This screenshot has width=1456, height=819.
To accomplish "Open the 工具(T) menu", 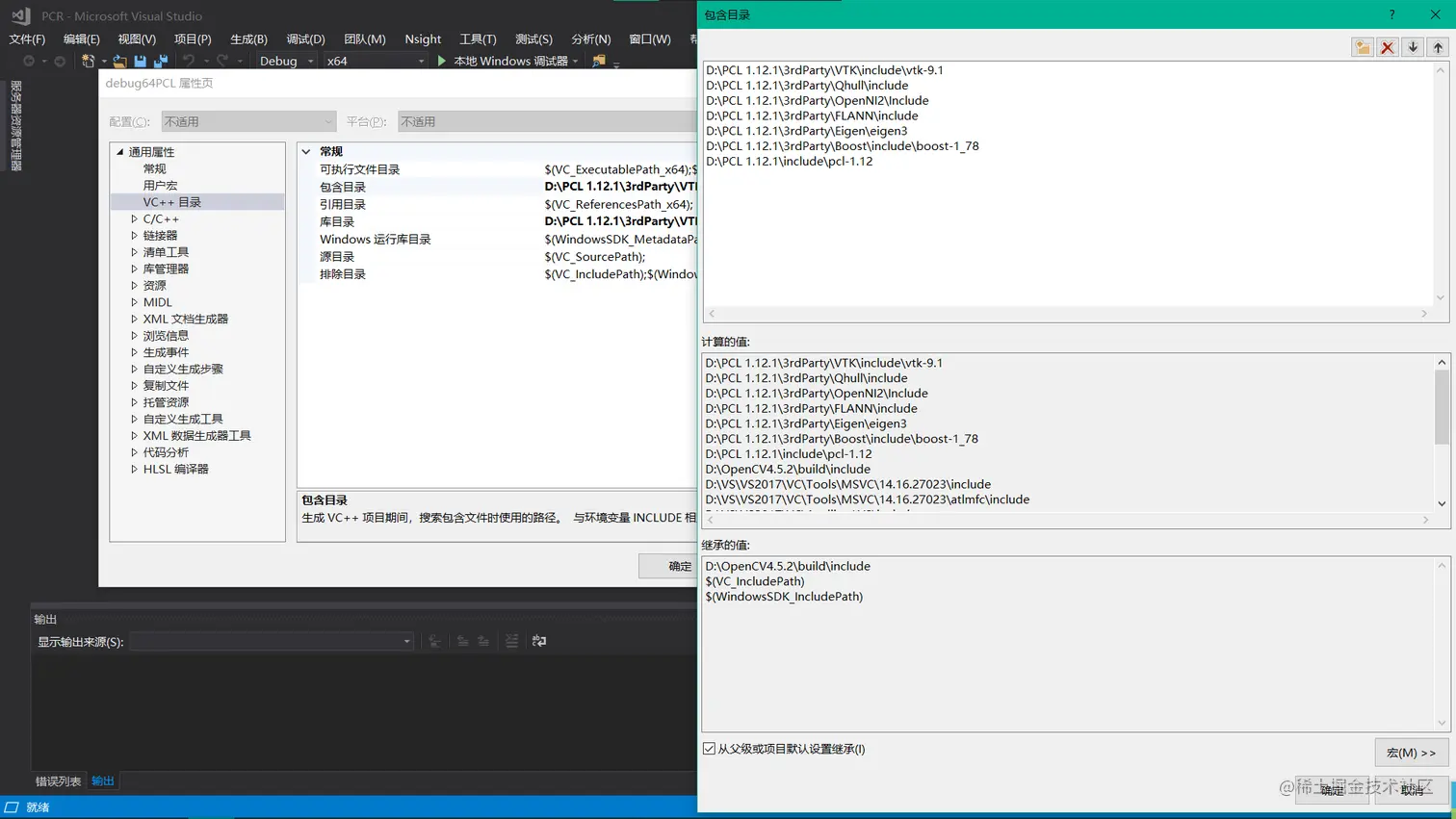I will pyautogui.click(x=478, y=38).
